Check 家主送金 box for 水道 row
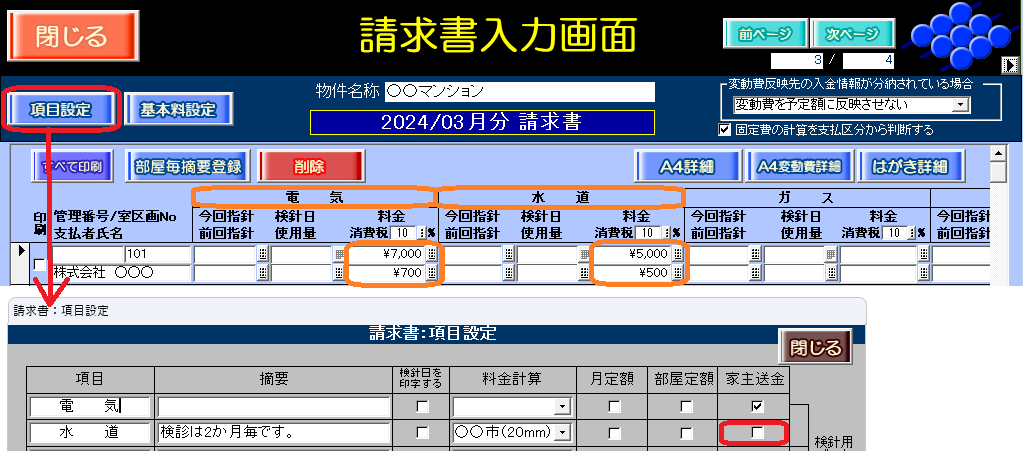The width and height of the screenshot is (1023, 451). [x=757, y=433]
